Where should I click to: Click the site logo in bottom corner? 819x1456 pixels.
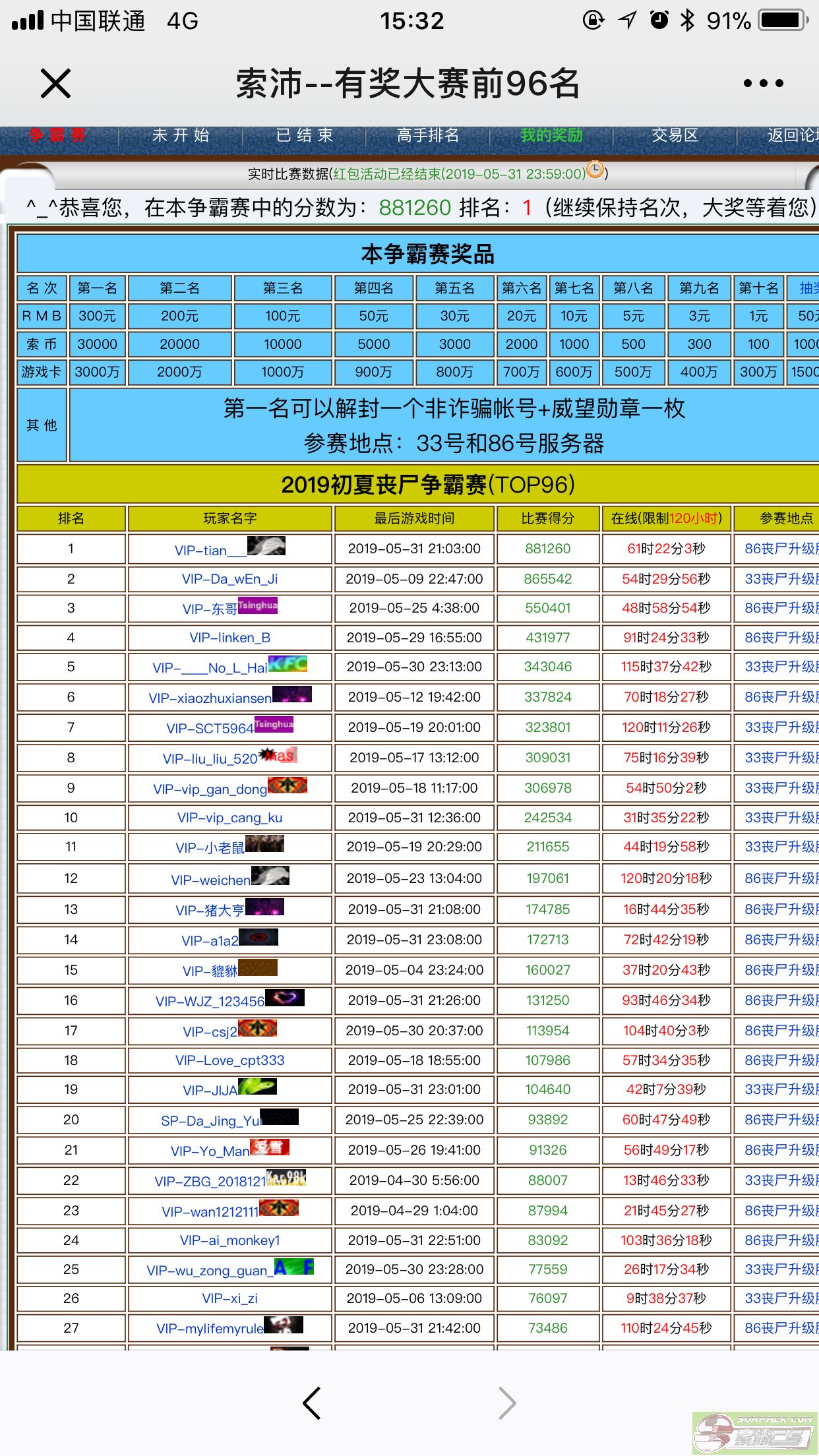click(755, 1433)
